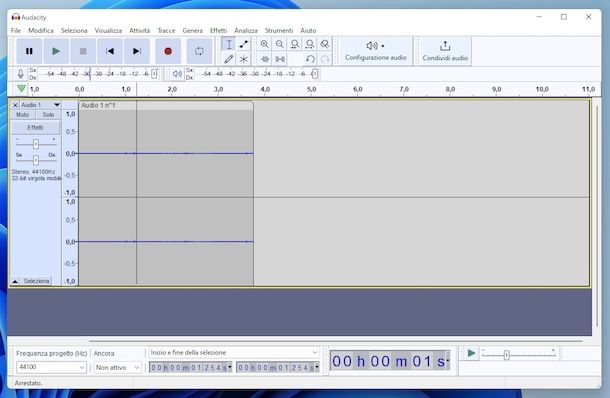Select the Multi-tool asterisk icon
The height and width of the screenshot is (398, 610).
(x=244, y=59)
